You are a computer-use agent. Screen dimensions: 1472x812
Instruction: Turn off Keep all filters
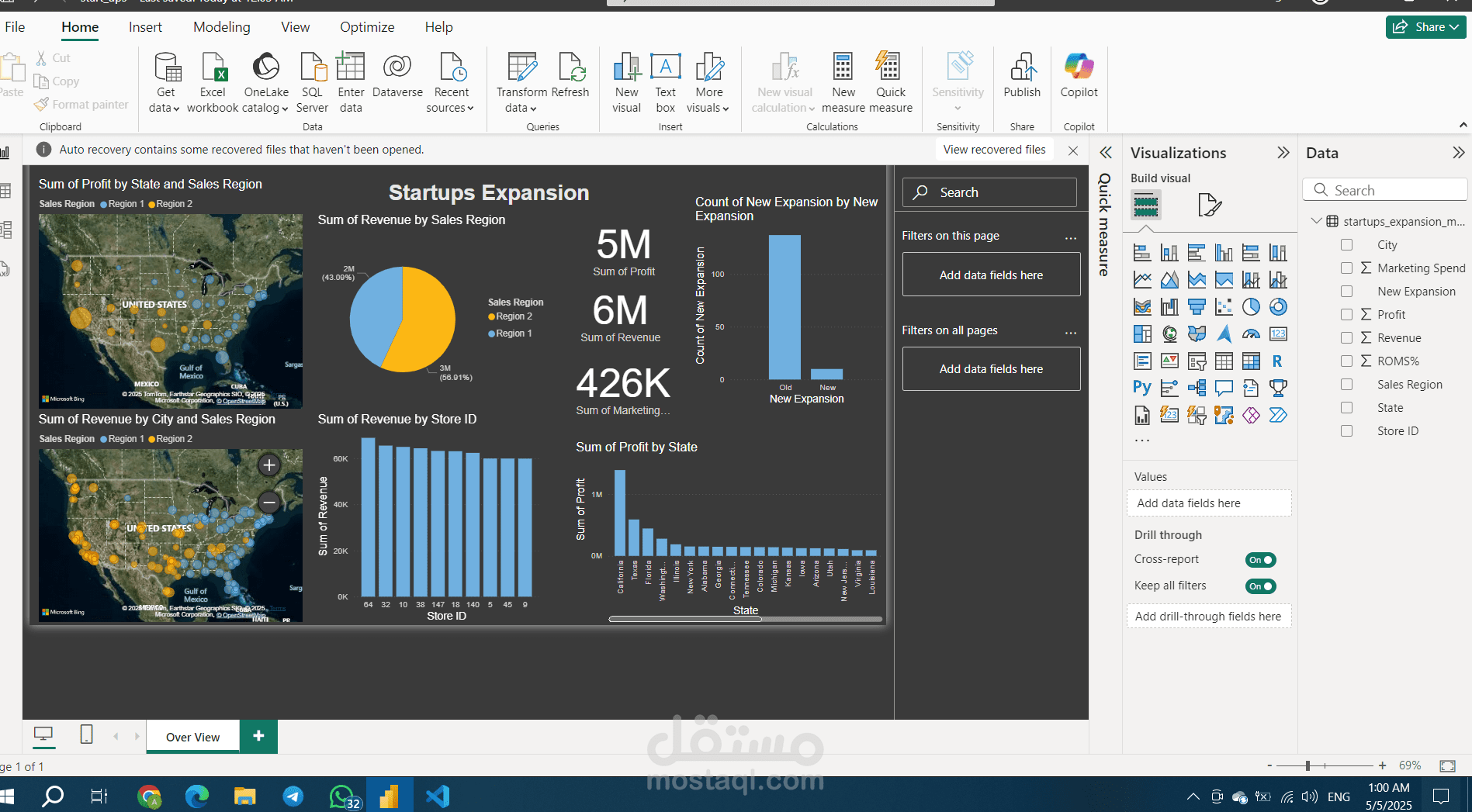(1260, 586)
